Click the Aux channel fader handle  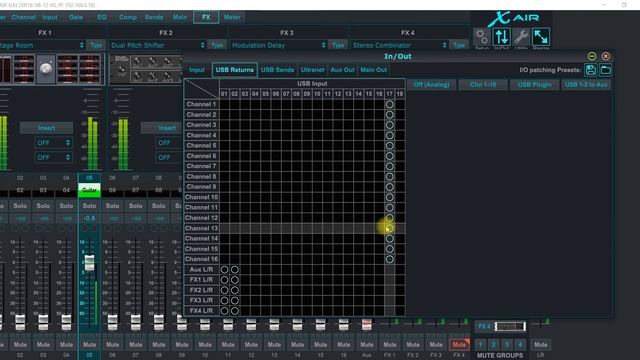click(367, 324)
